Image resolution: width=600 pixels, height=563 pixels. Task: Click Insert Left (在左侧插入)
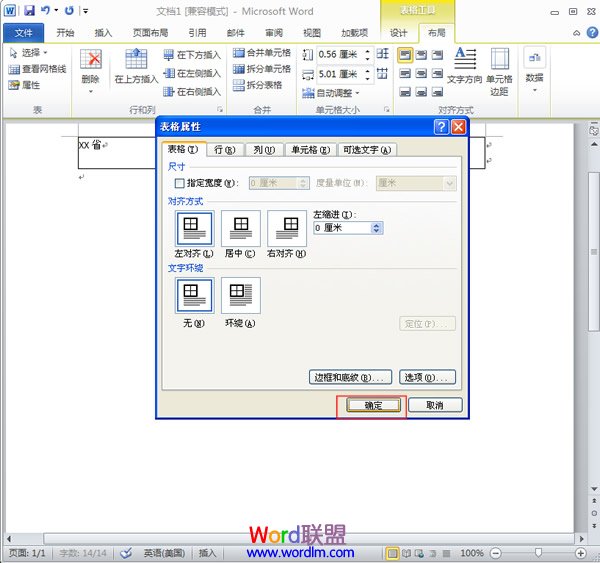(192, 73)
